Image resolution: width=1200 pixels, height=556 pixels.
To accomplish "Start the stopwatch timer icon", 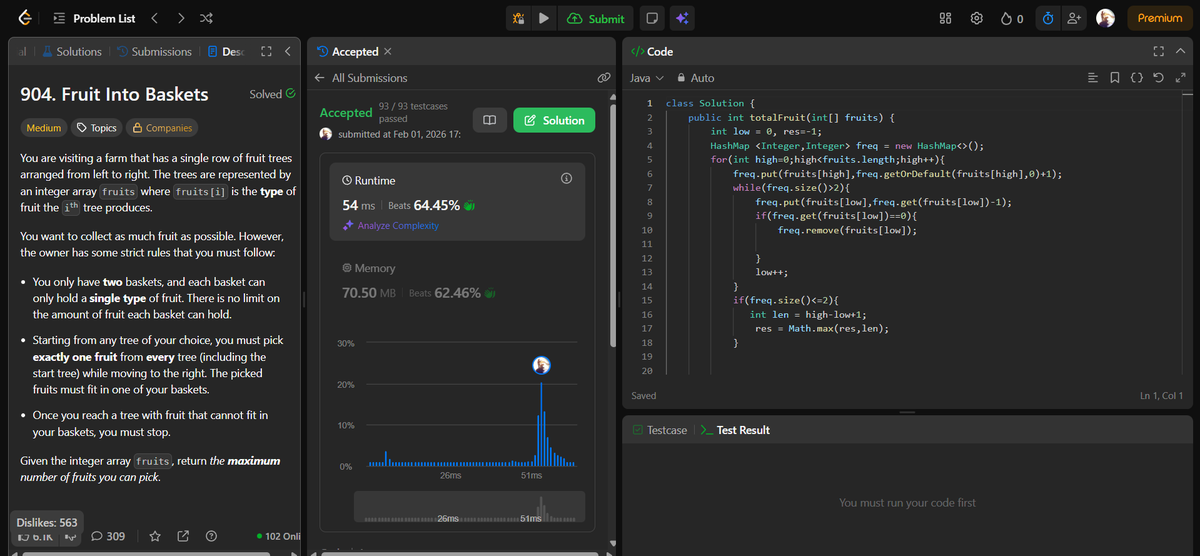I will pos(1048,18).
